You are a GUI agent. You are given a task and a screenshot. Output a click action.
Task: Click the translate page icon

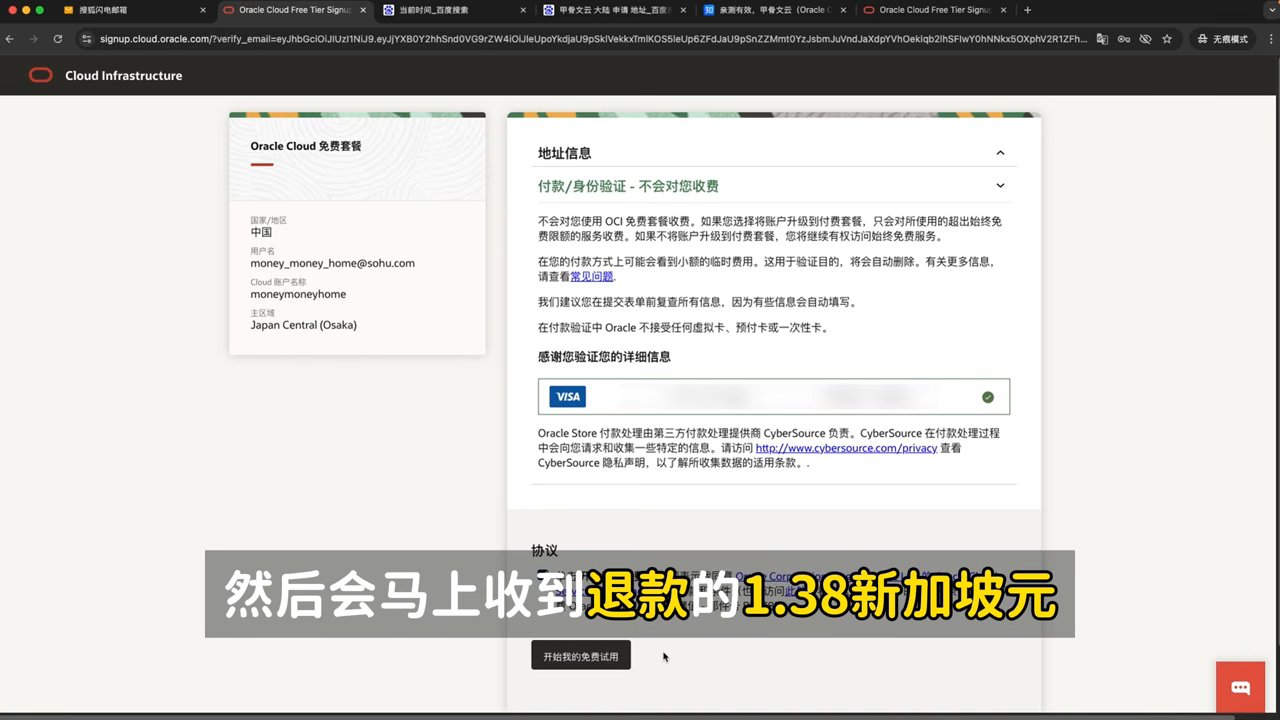click(x=1102, y=39)
